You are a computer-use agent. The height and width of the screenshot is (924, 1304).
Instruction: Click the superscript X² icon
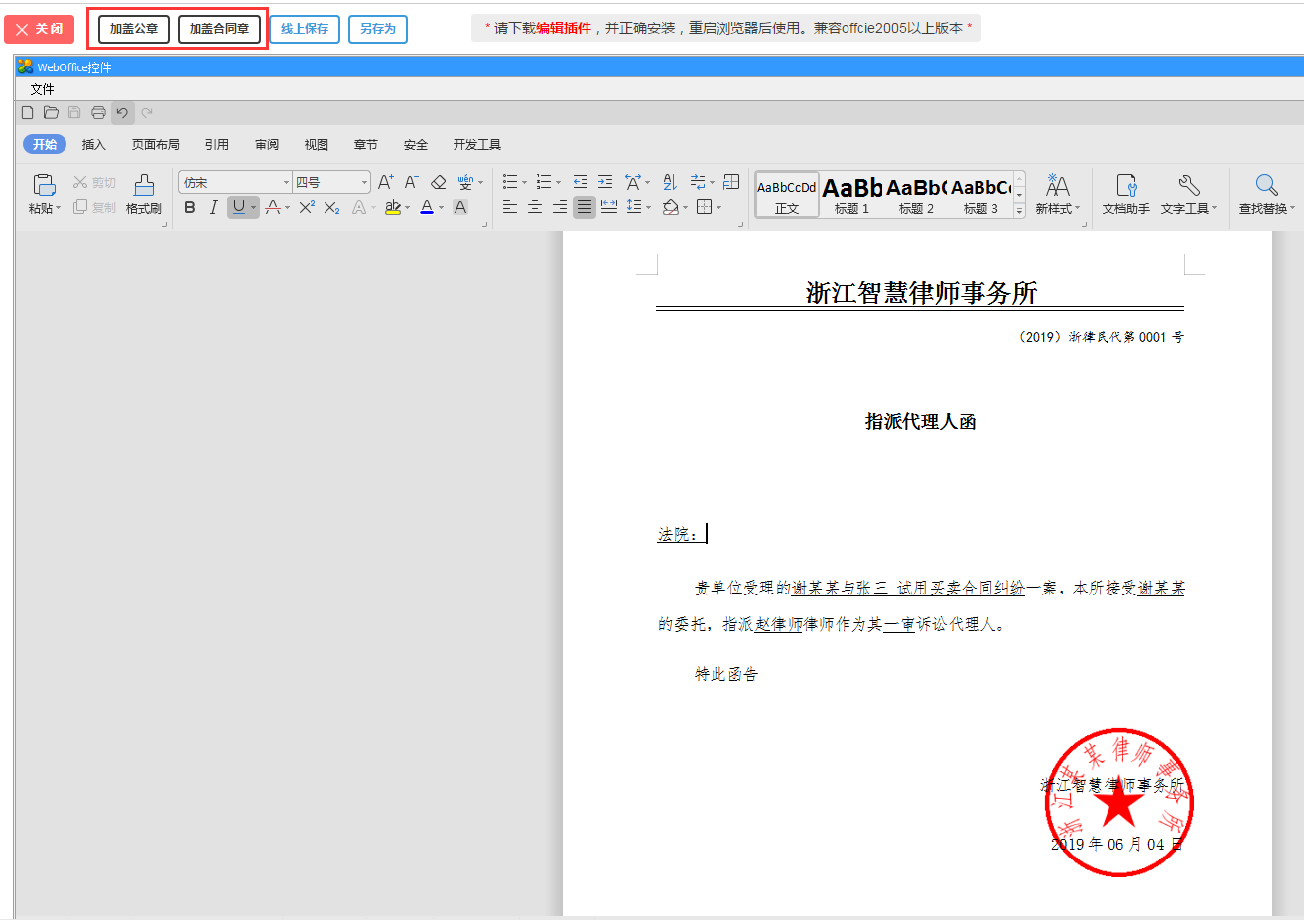click(307, 207)
